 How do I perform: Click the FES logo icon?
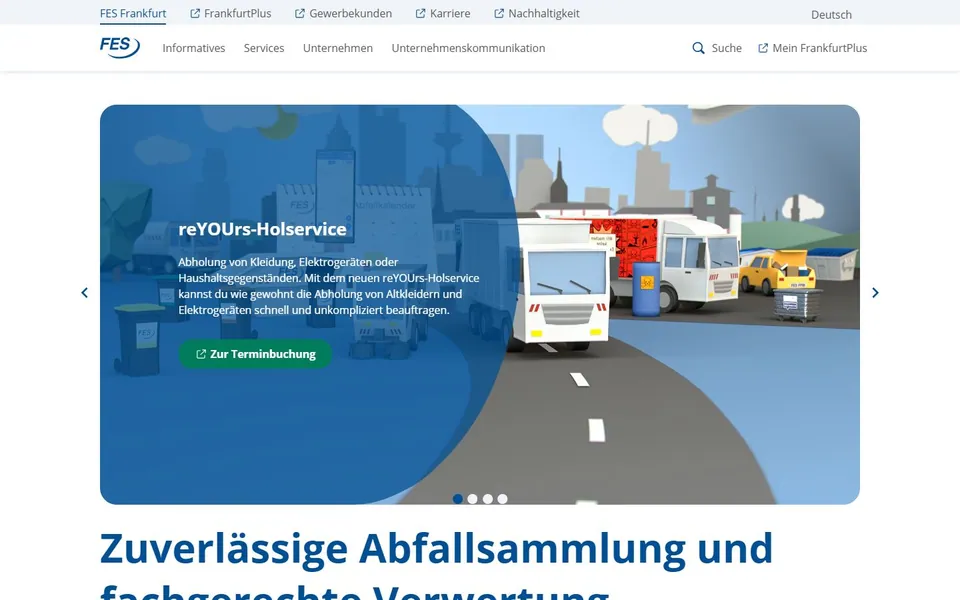click(x=120, y=47)
